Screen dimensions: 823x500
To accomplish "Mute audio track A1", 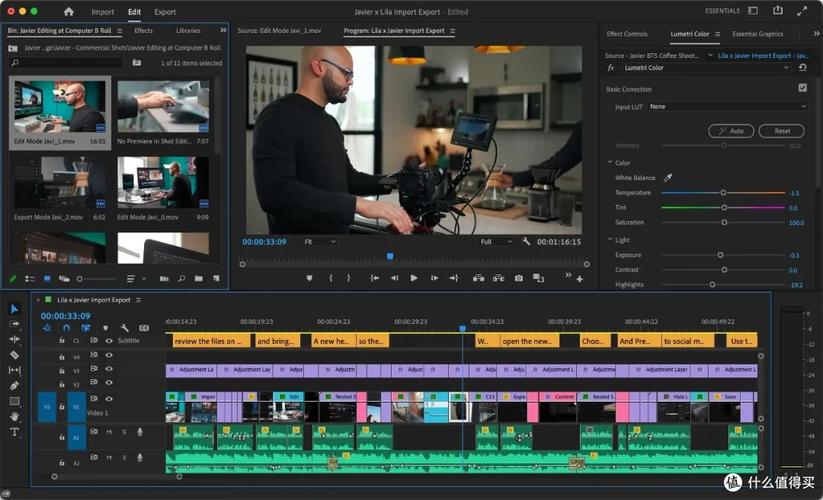I will (x=109, y=432).
